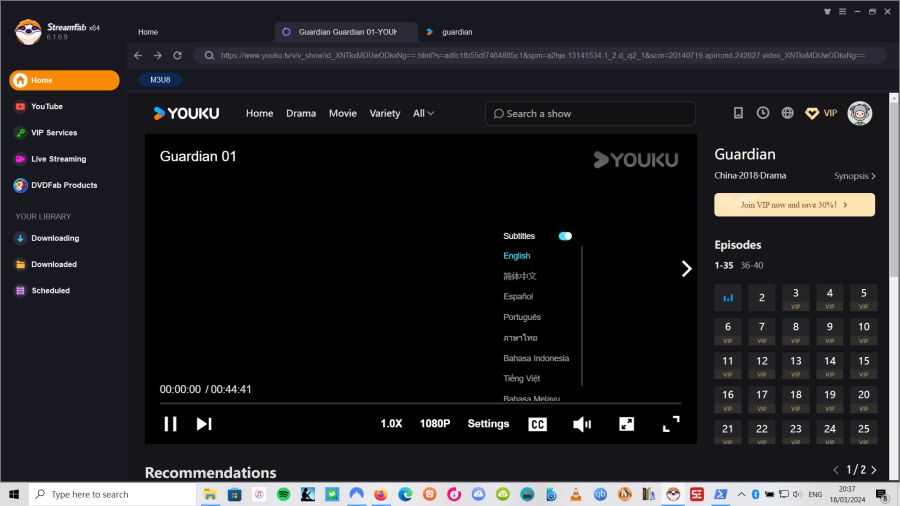Open the 1080P quality selector
The height and width of the screenshot is (506, 900).
coord(435,423)
